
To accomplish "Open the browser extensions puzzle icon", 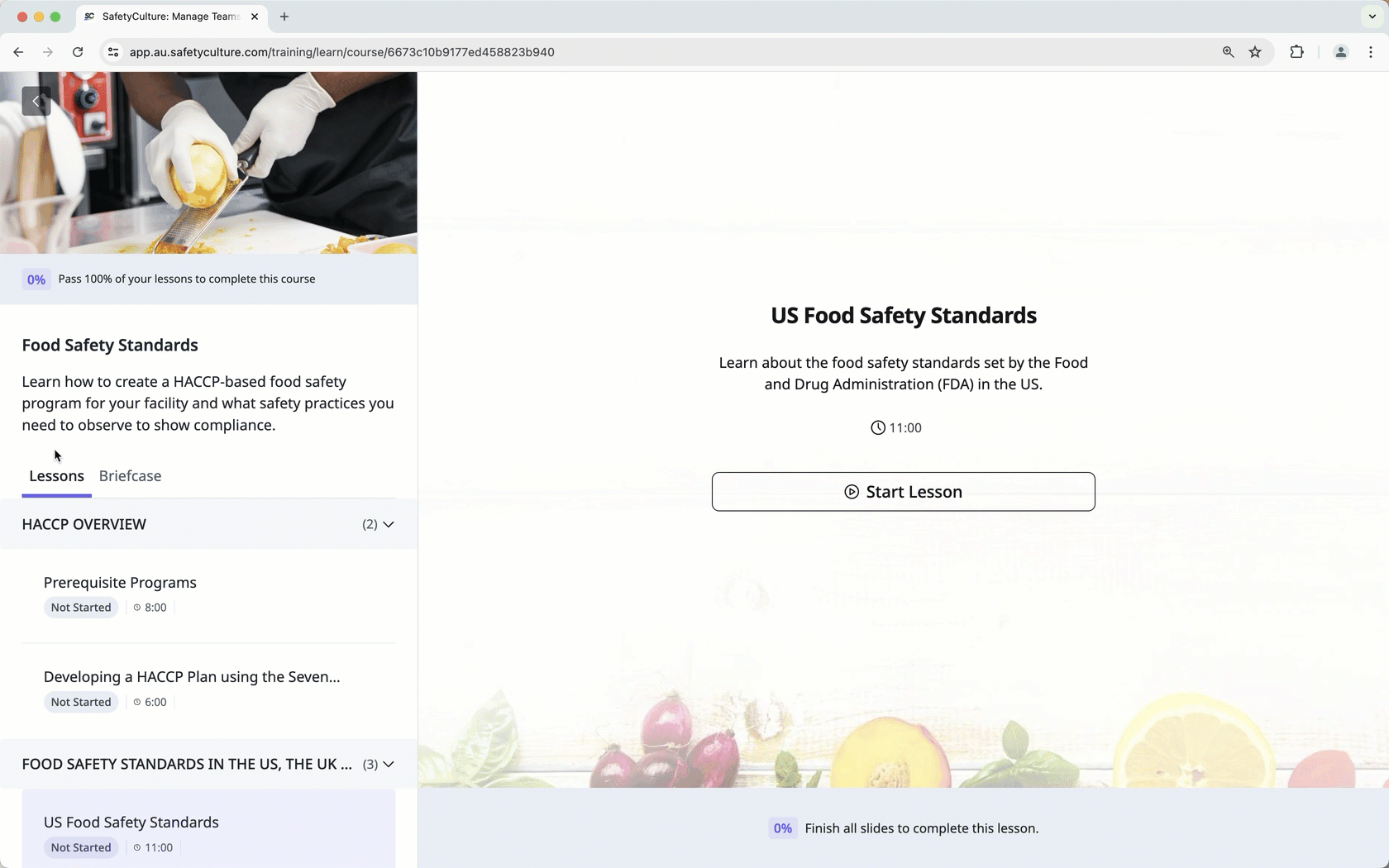I will pos(1296,52).
